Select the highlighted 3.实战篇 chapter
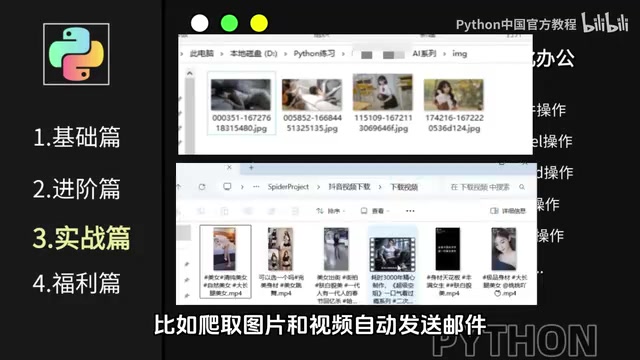640x360 pixels. [82, 238]
